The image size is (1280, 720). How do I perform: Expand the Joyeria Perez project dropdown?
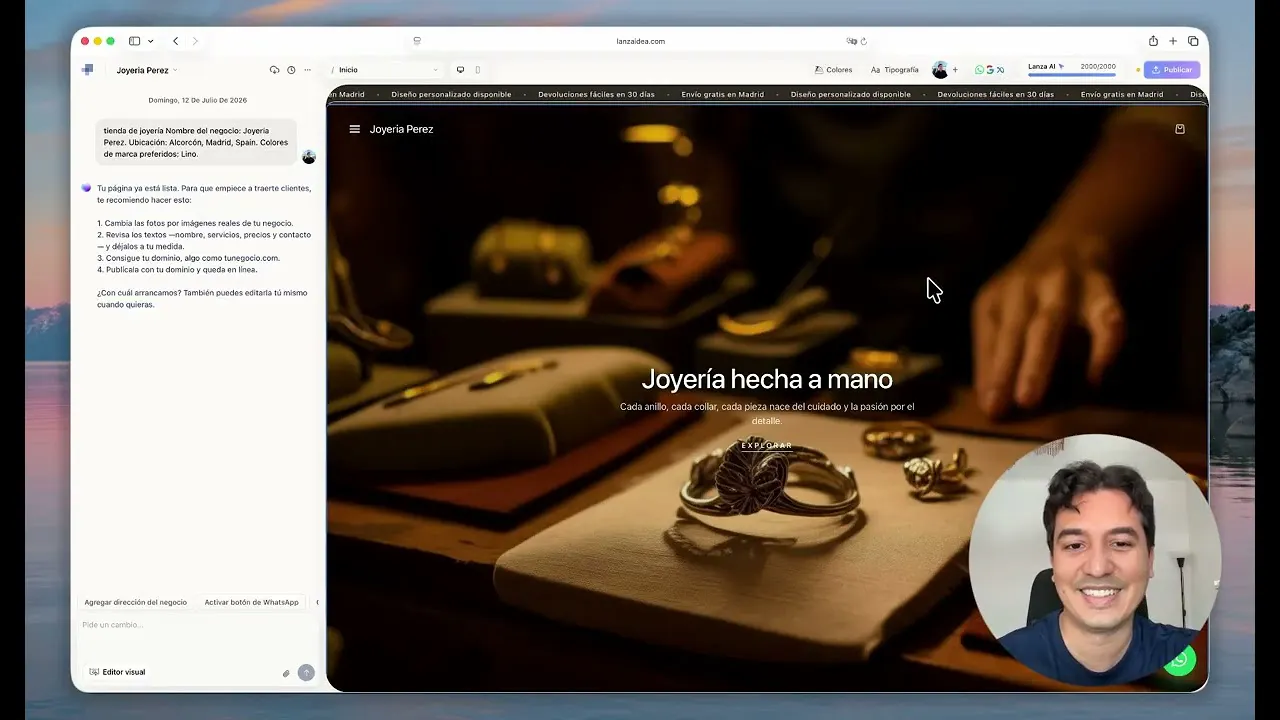(146, 70)
